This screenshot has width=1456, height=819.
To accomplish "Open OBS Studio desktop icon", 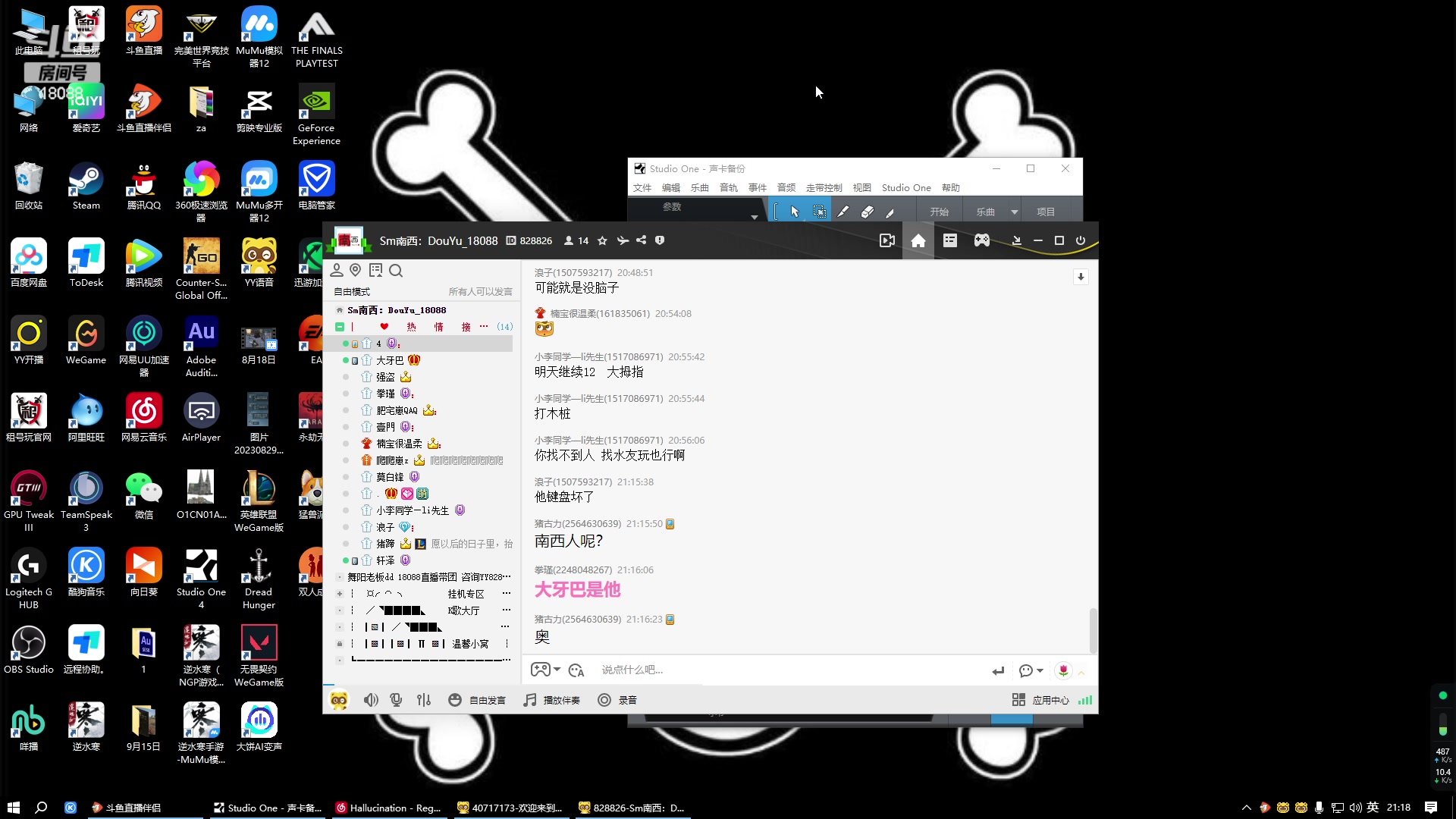I will (29, 650).
